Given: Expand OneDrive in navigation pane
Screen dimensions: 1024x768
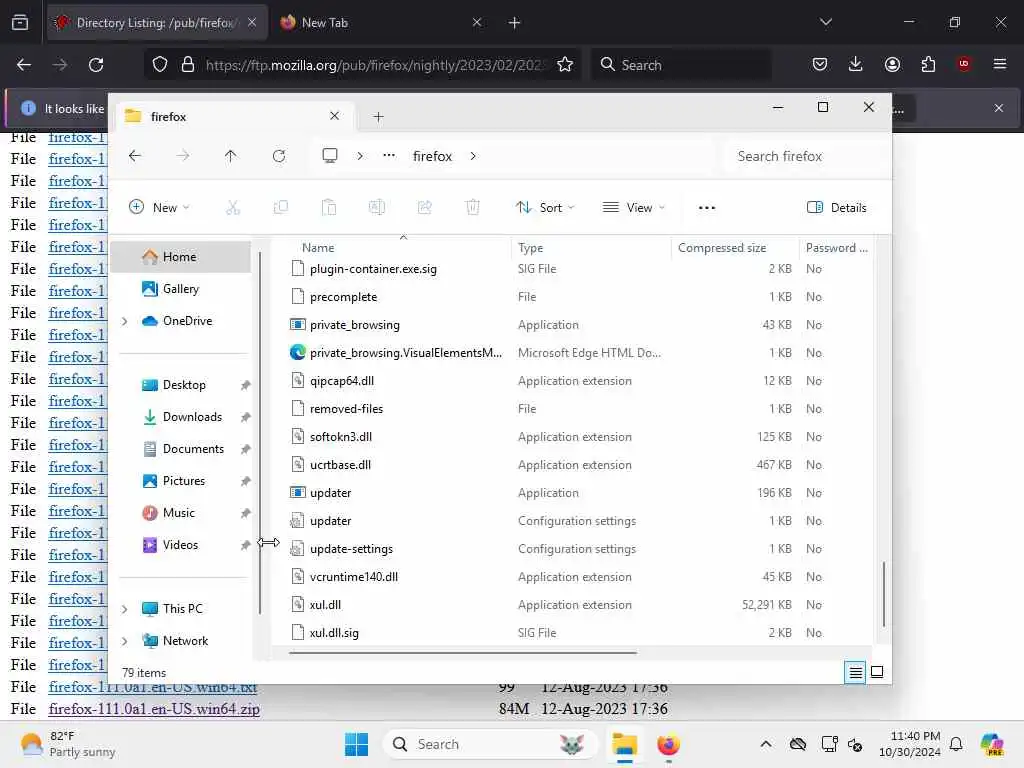Looking at the screenshot, I should (x=125, y=321).
